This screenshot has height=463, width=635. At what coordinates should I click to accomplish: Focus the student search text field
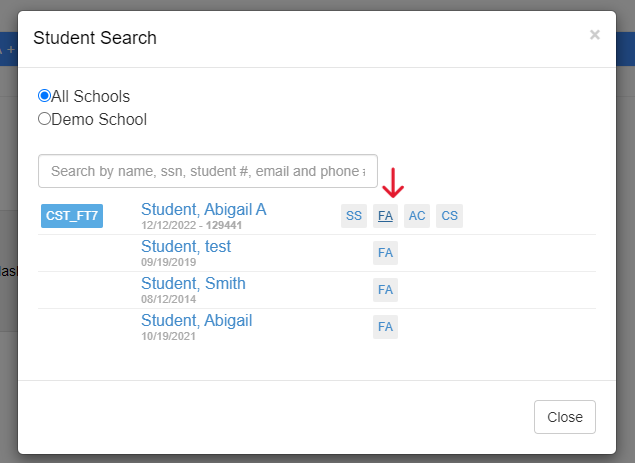coord(208,171)
